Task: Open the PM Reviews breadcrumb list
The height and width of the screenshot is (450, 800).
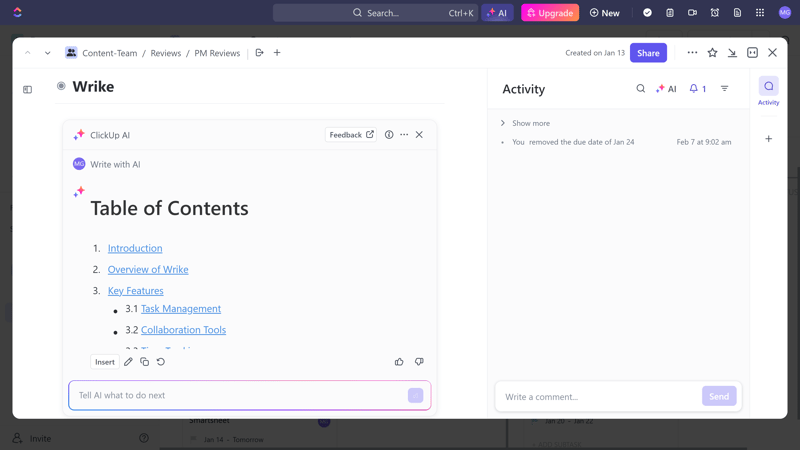Action: tap(217, 53)
